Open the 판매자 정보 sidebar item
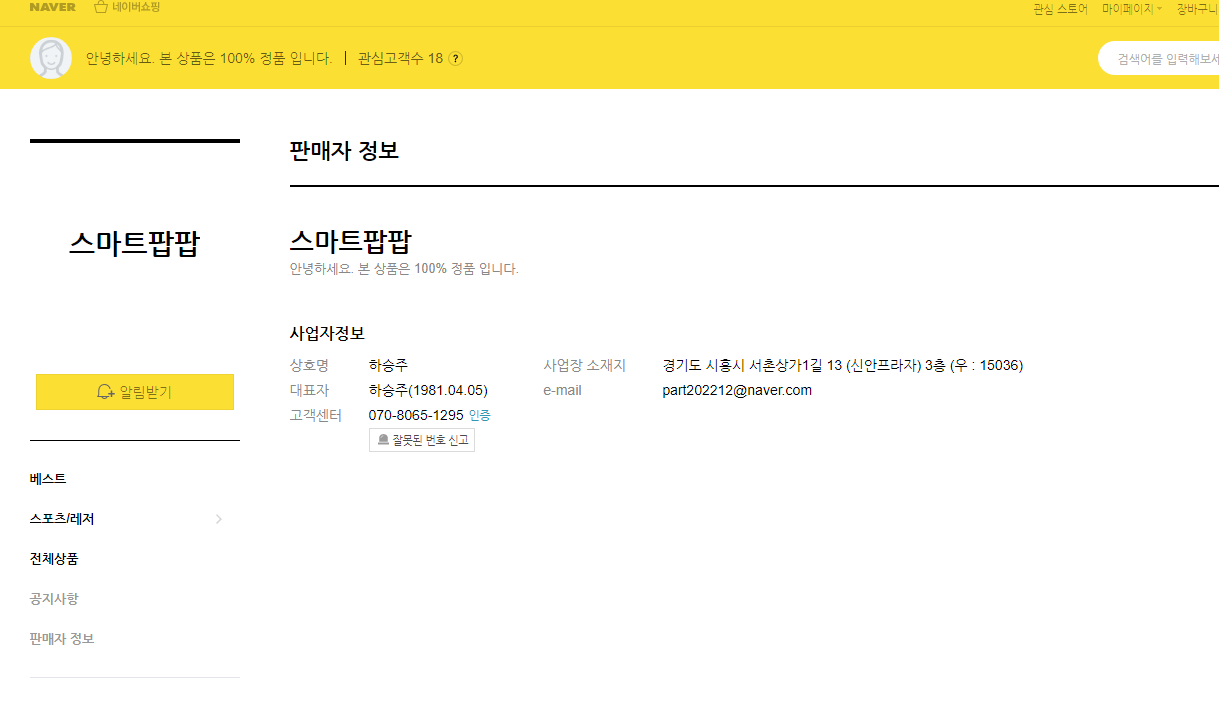1219x723 pixels. (x=62, y=639)
